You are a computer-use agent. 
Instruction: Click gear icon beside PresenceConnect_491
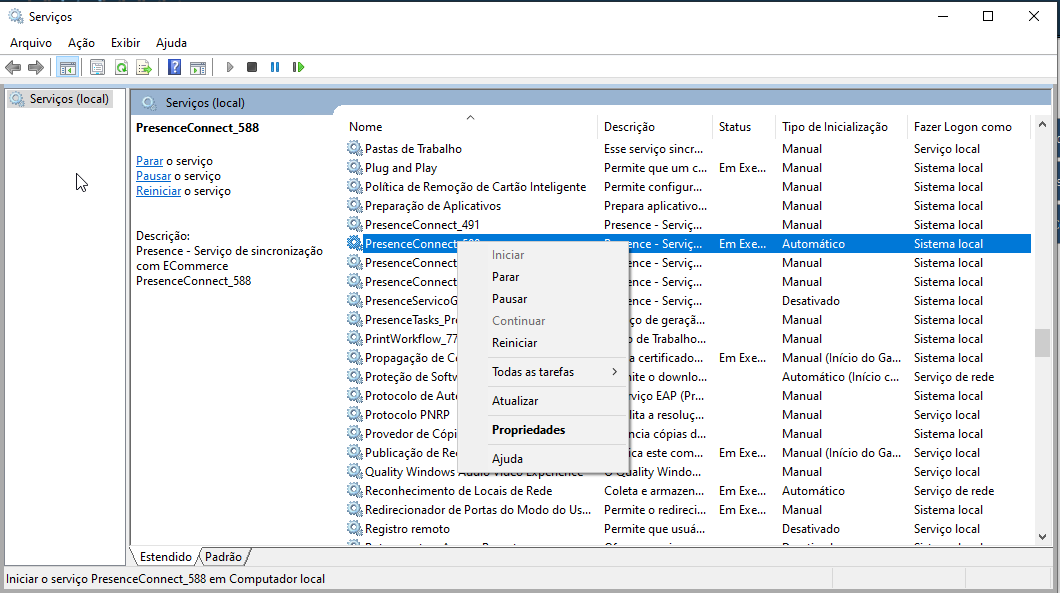(354, 224)
